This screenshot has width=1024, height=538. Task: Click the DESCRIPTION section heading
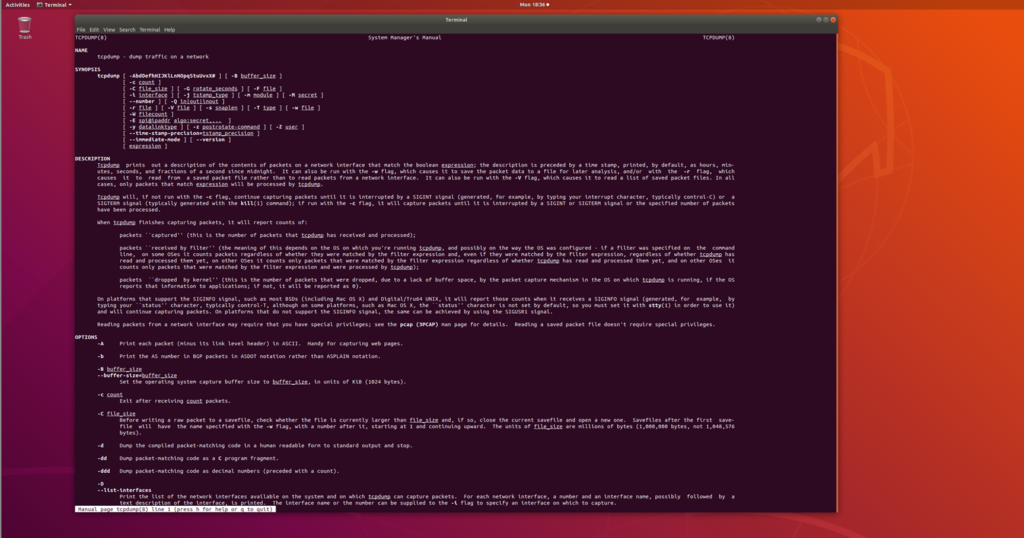pos(92,158)
